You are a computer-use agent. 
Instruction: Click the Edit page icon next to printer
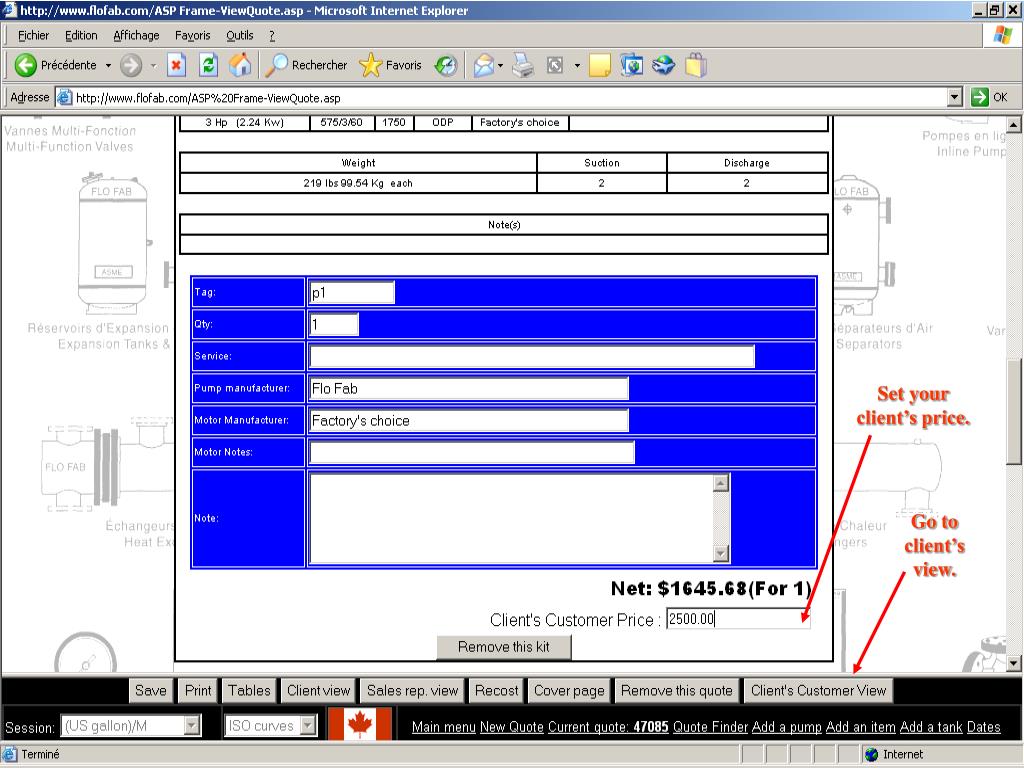pos(555,65)
